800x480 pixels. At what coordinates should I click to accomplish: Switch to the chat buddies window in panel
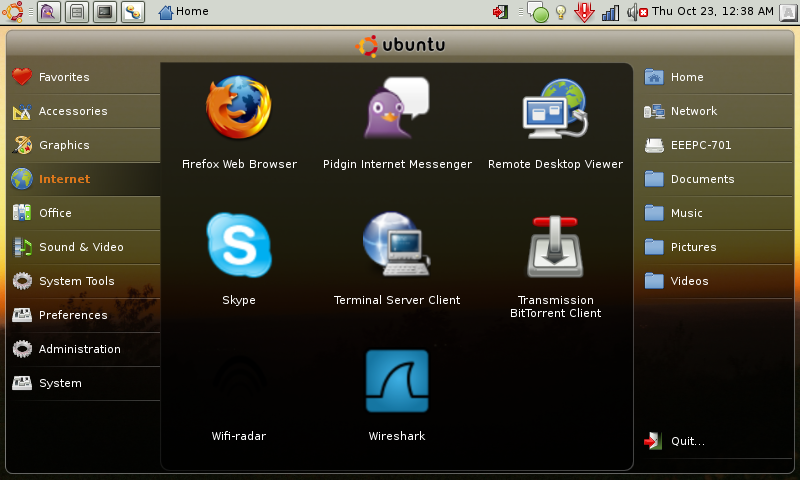tap(133, 12)
